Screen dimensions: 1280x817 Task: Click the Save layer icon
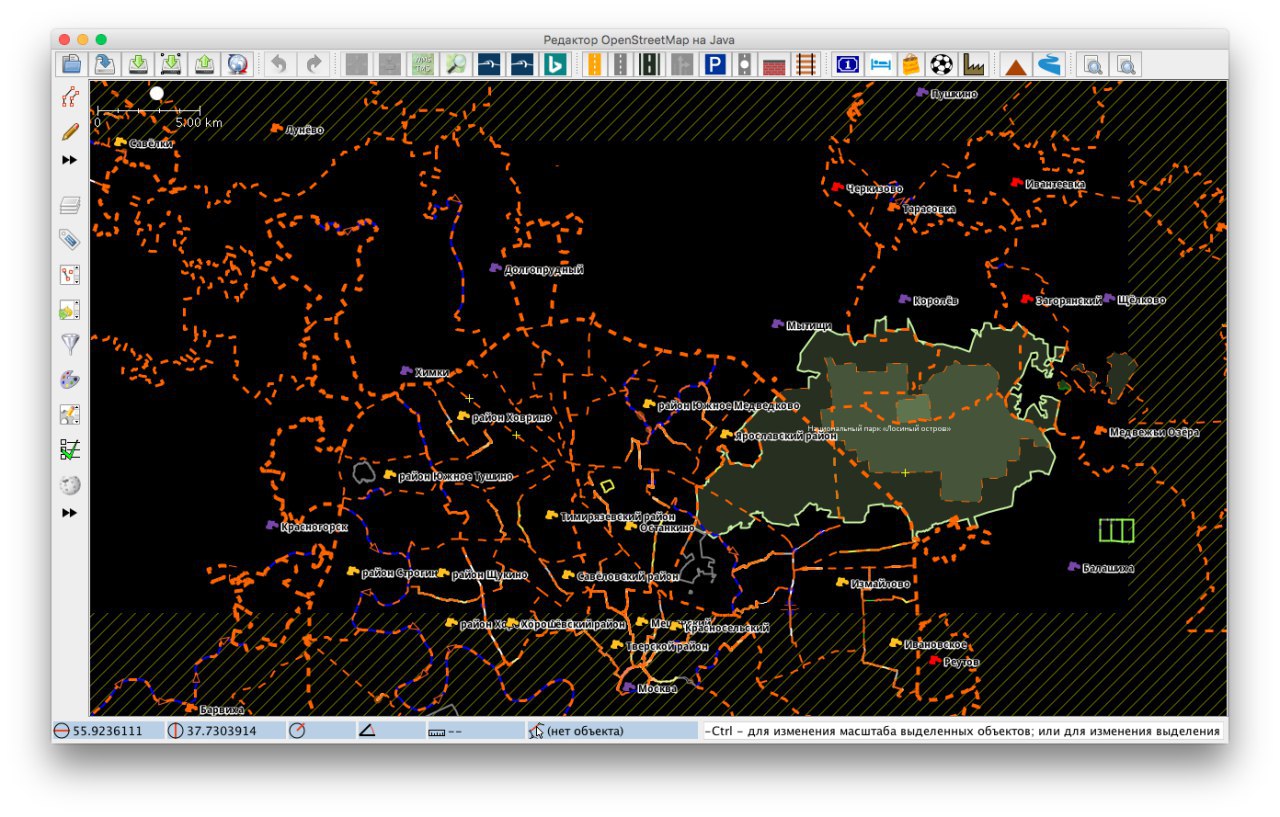tap(105, 65)
